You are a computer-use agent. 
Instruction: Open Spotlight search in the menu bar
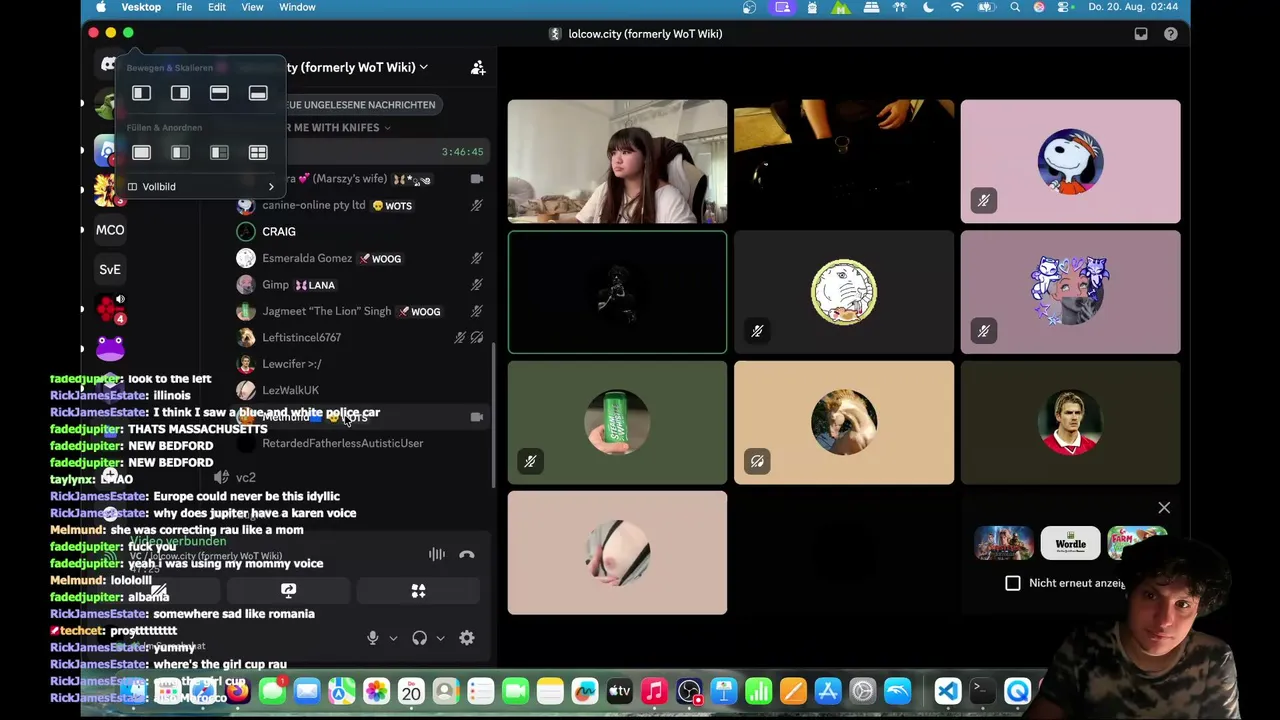[1015, 7]
